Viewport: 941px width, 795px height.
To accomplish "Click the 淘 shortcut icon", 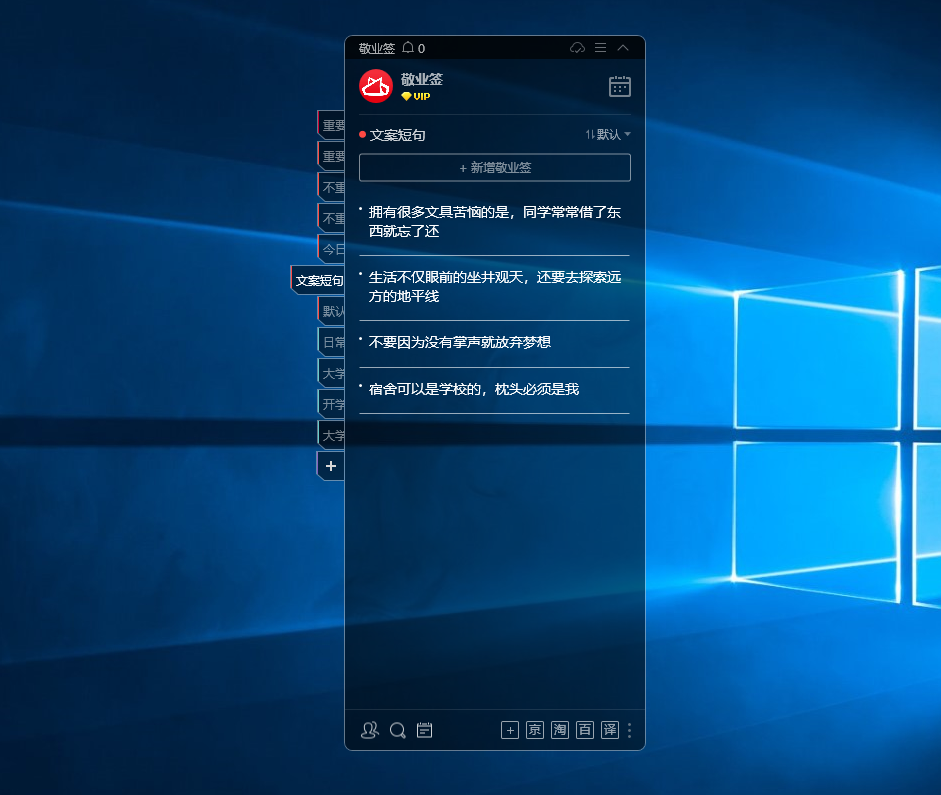I will pyautogui.click(x=560, y=731).
